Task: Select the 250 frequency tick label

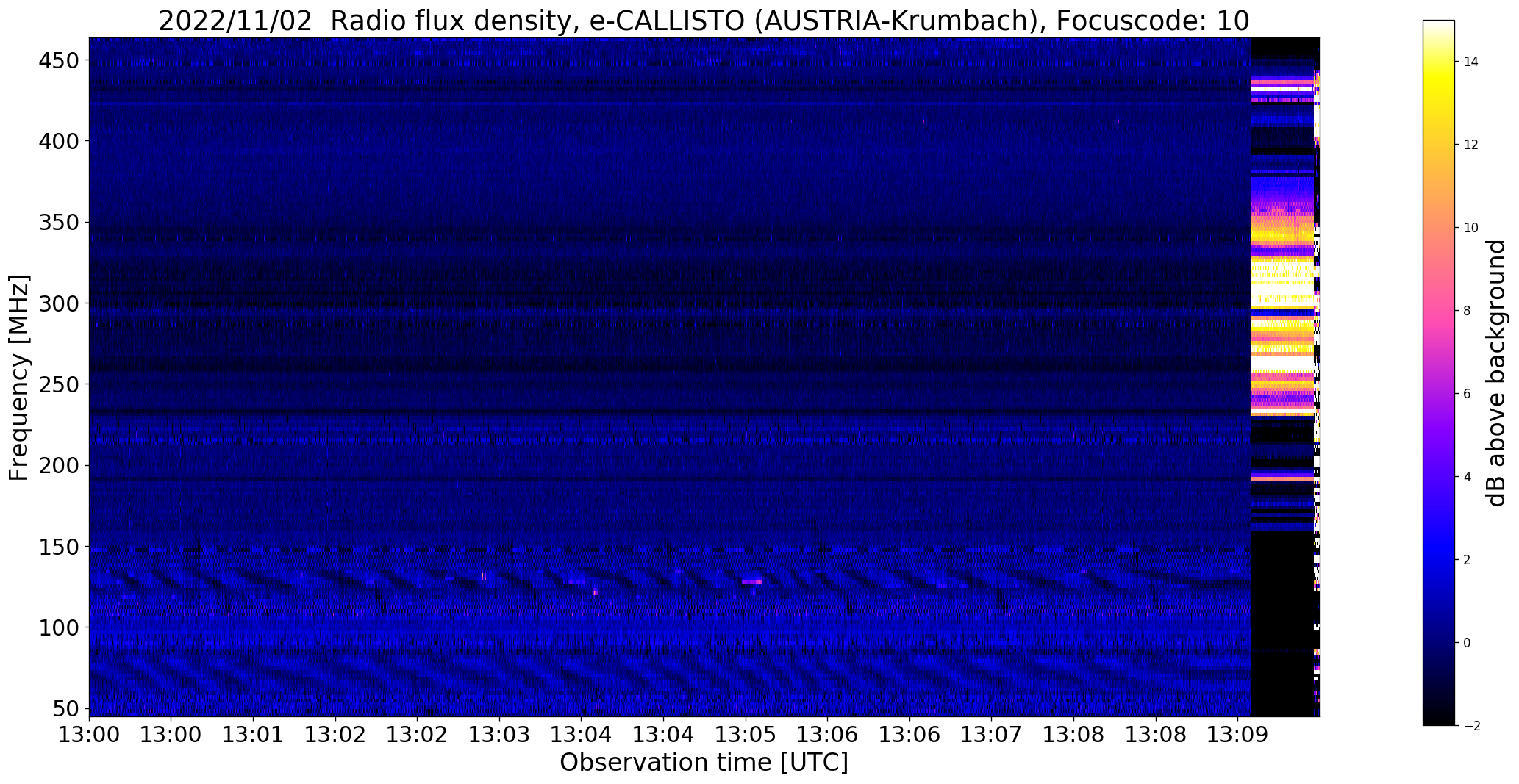Action: [58, 384]
